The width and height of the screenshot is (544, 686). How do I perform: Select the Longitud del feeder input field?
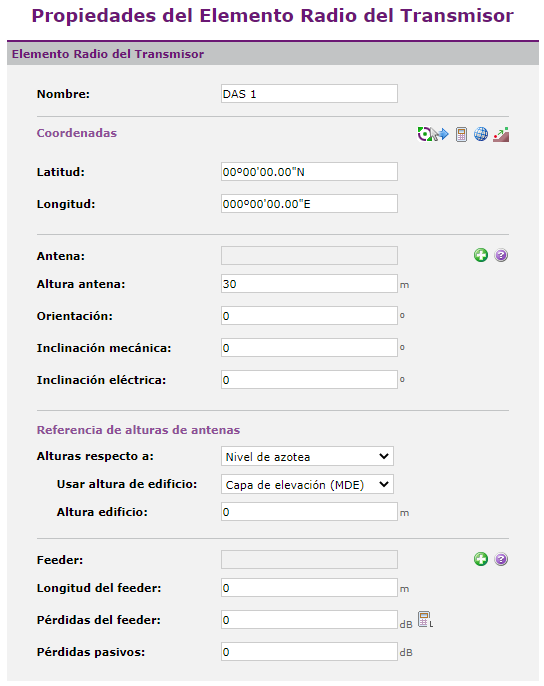tap(309, 588)
